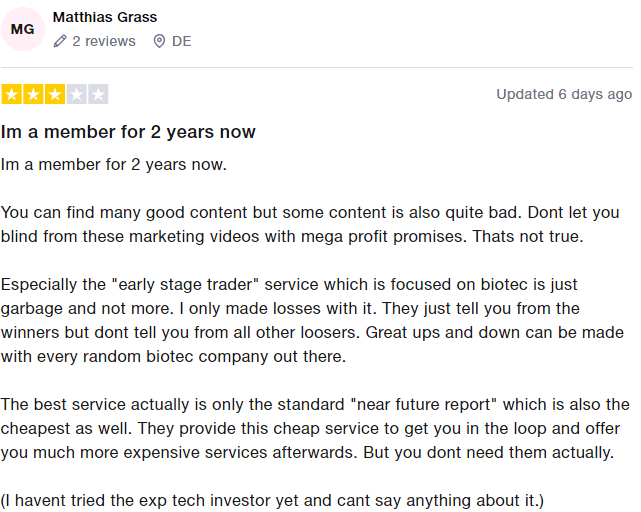Click the first sentence under the title
This screenshot has width=641, height=512.
coord(114,165)
